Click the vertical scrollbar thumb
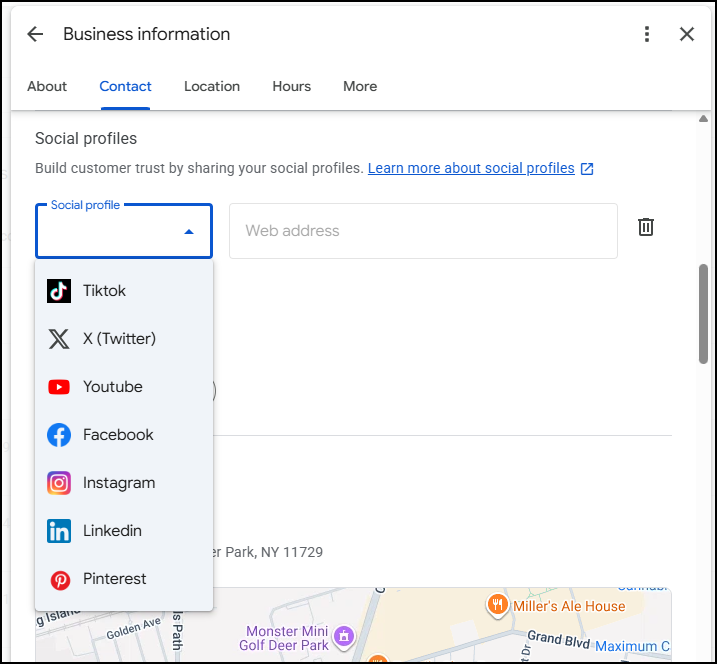717x664 pixels. coord(703,314)
